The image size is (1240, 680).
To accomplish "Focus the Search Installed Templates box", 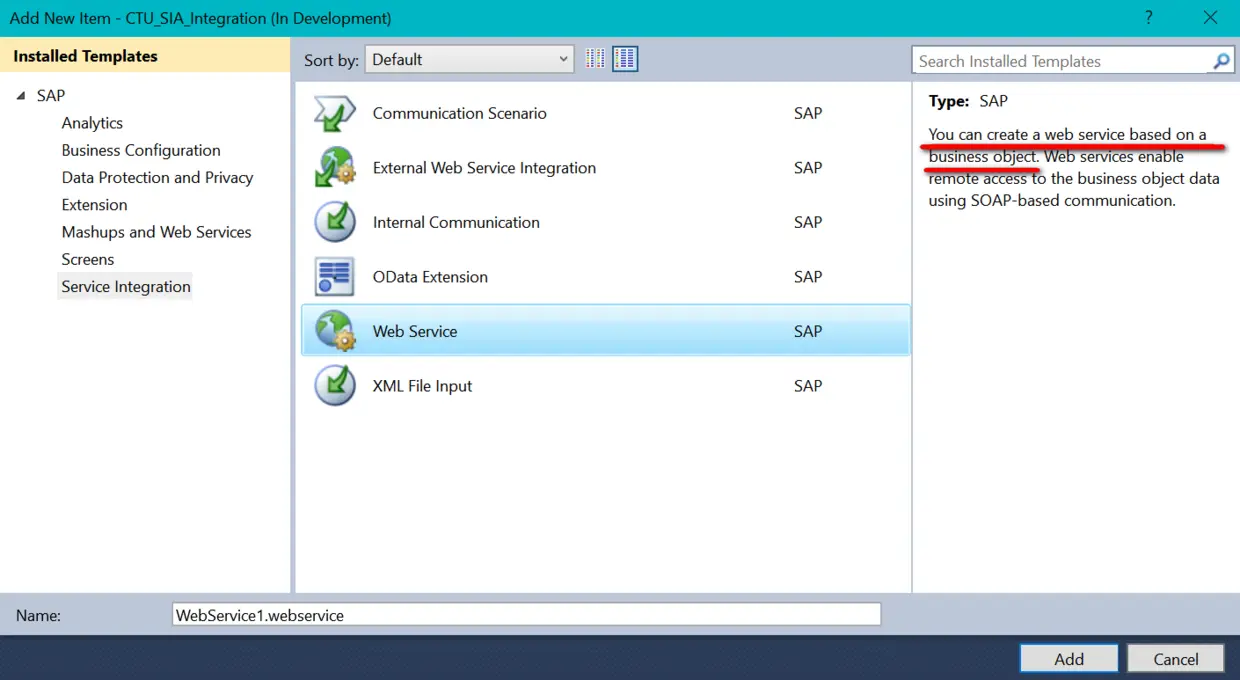I will coord(1061,61).
